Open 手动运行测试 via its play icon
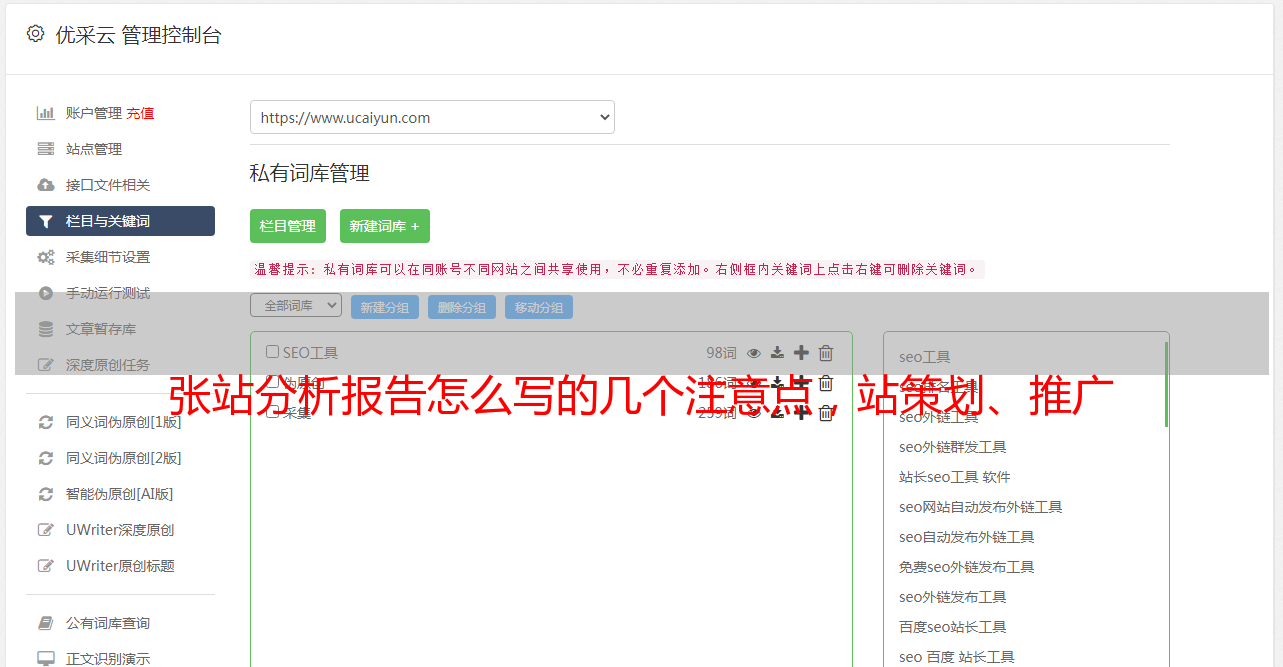Screen dimensions: 1283x667 (x=45, y=293)
